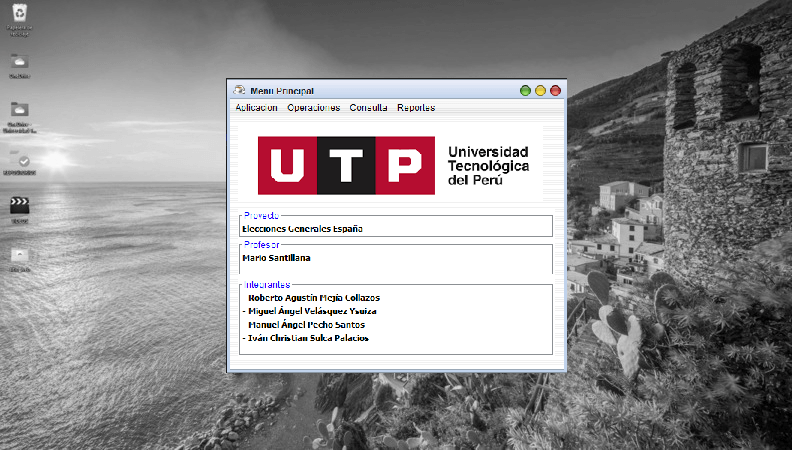The image size is (792, 450).
Task: Click the Menu Principal window title icon
Action: [239, 91]
